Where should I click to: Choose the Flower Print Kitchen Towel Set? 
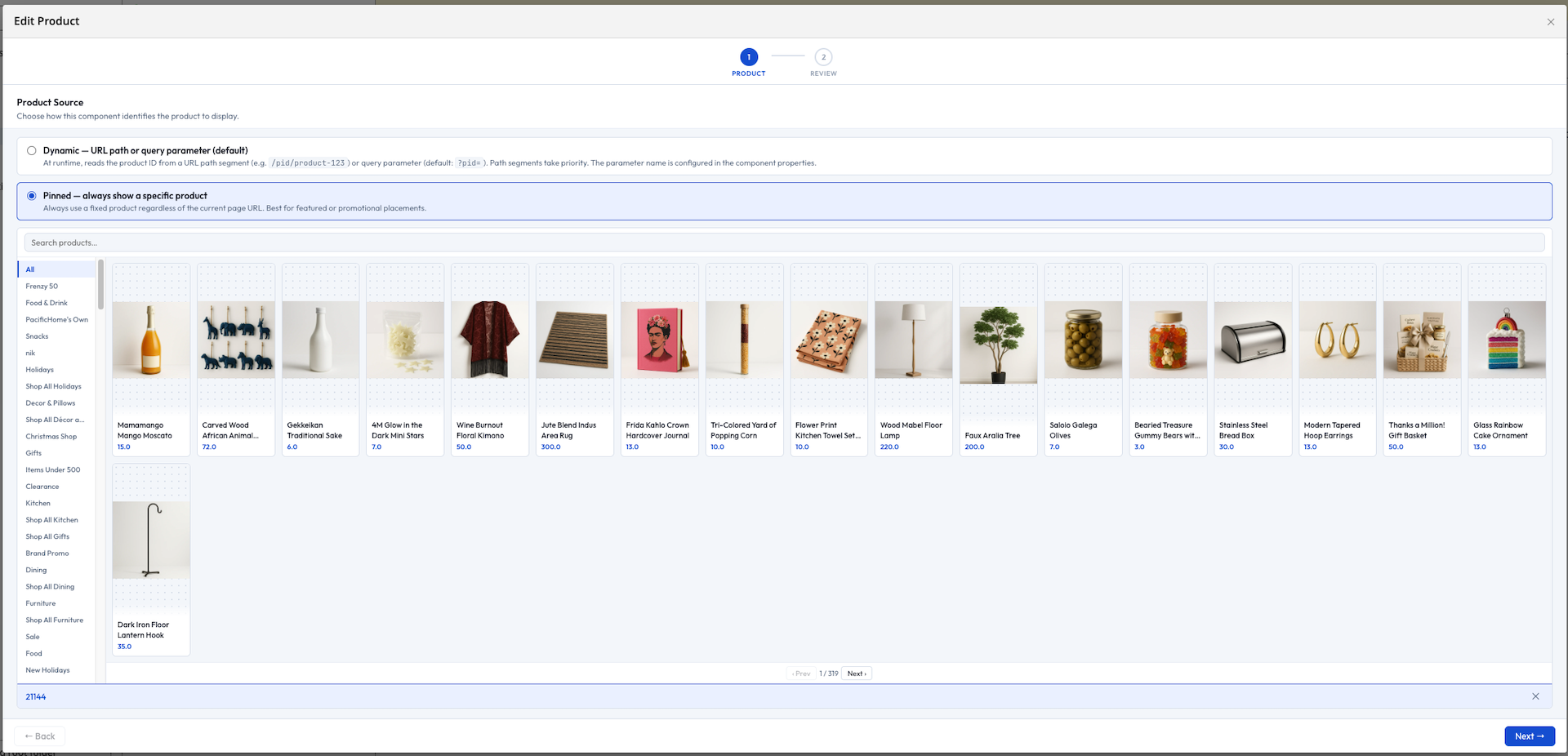pos(829,359)
